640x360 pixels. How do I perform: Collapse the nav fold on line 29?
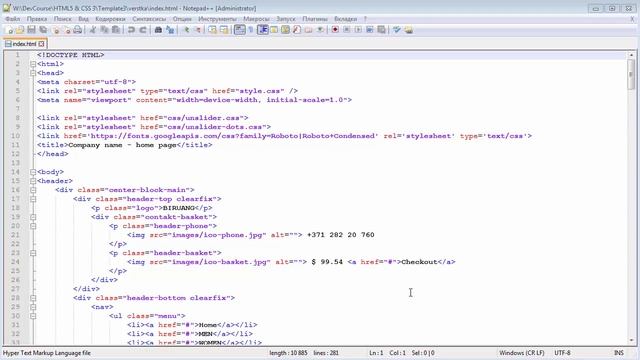tap(33, 307)
